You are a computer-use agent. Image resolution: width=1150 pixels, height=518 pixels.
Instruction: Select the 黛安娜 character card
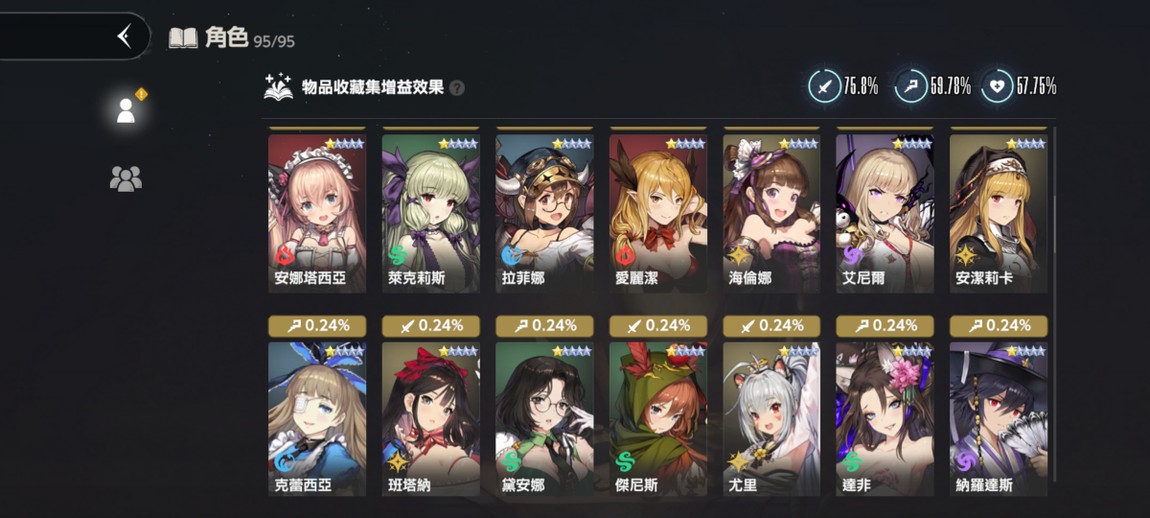coord(544,419)
